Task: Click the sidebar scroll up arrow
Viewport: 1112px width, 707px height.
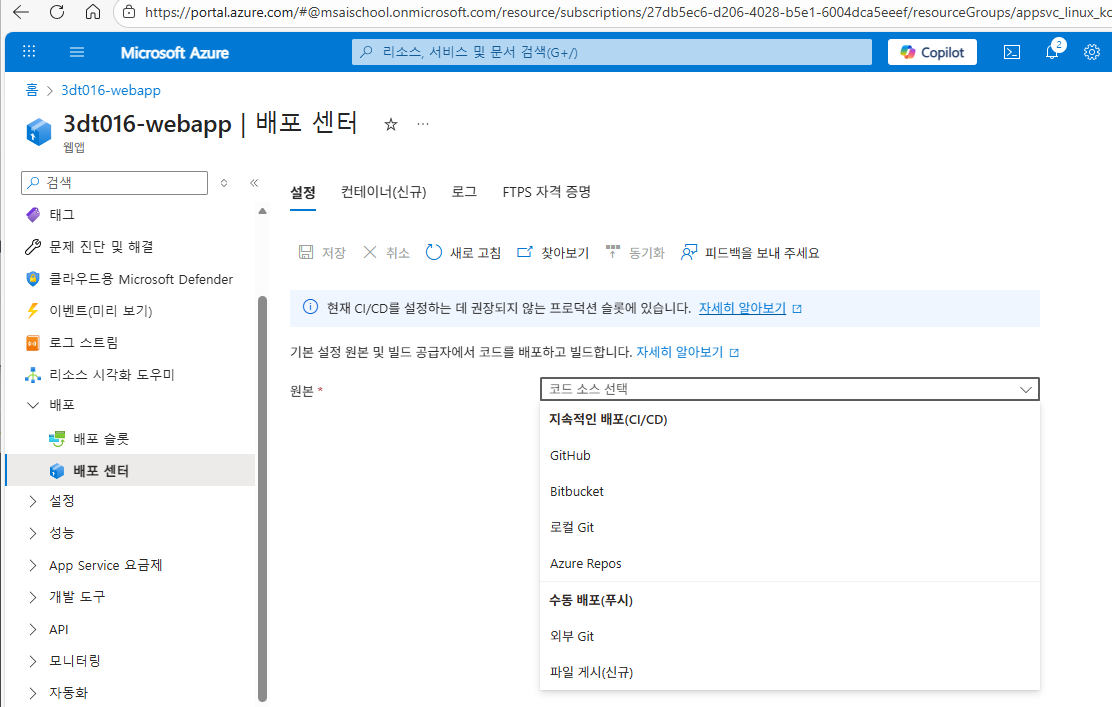Action: point(262,211)
